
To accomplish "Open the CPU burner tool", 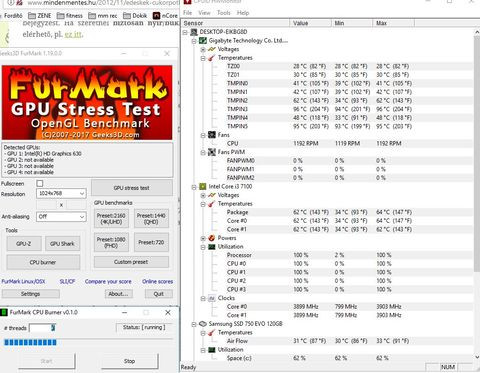I will coord(43,262).
